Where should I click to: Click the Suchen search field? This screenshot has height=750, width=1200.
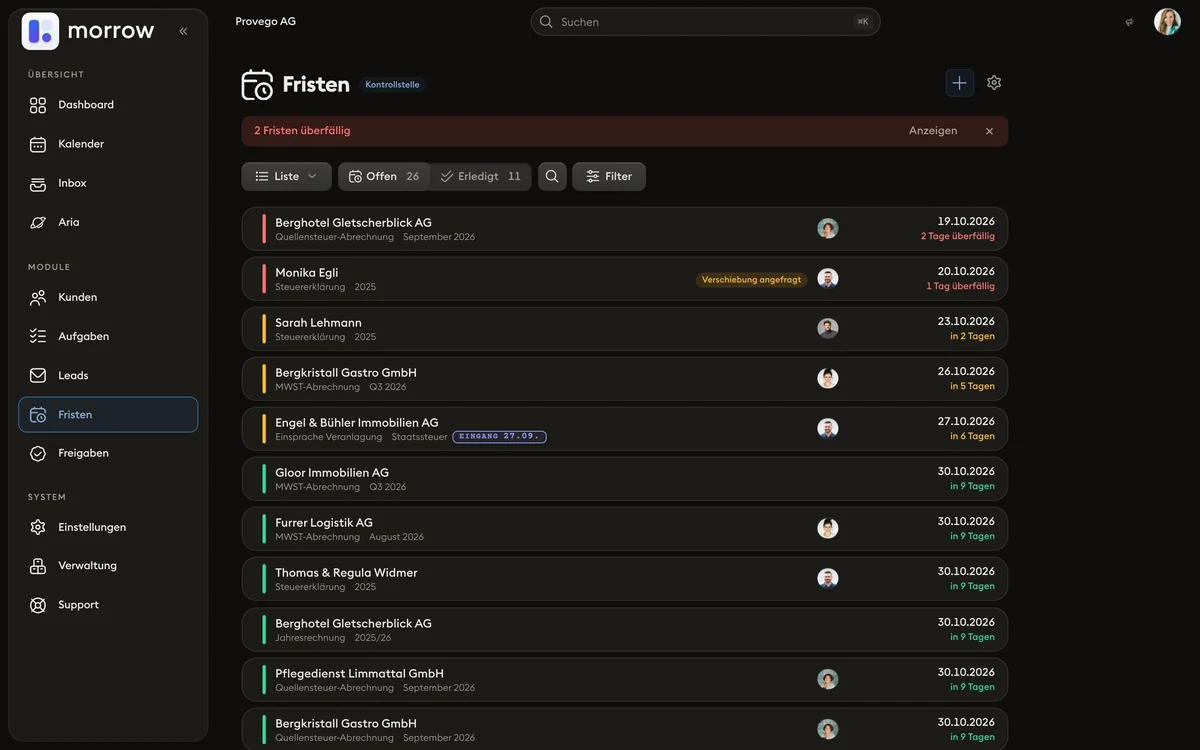click(705, 22)
